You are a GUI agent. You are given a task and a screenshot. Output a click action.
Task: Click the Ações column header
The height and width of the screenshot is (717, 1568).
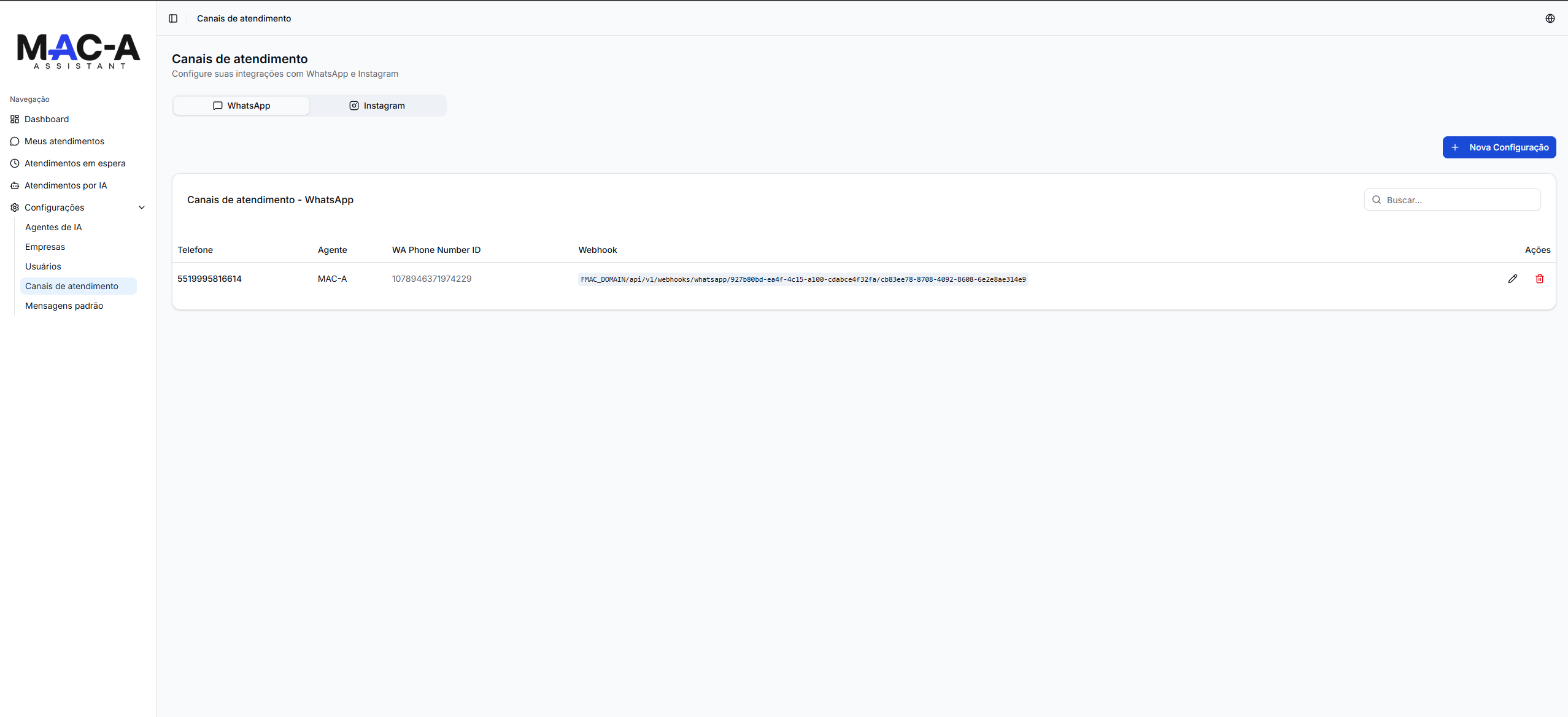click(x=1537, y=250)
